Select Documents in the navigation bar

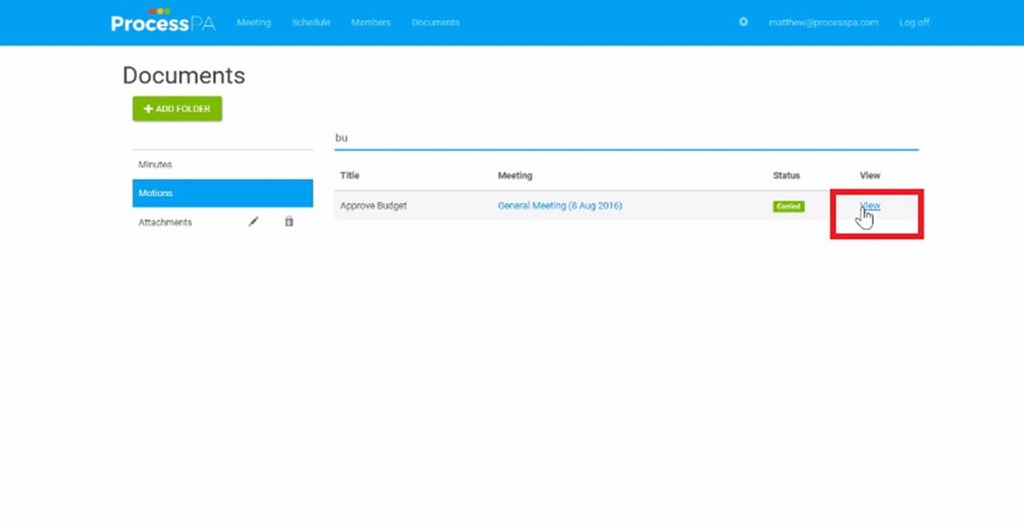point(435,23)
